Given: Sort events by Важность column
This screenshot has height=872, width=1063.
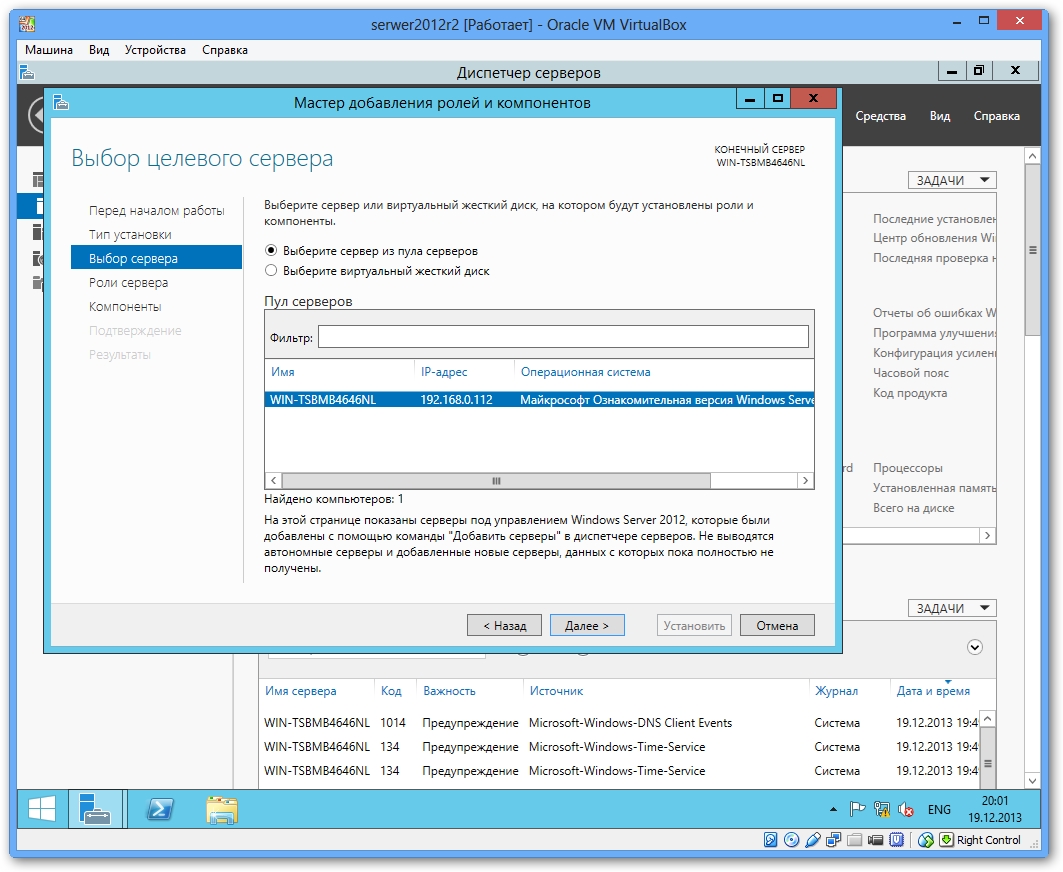Looking at the screenshot, I should pyautogui.click(x=449, y=691).
